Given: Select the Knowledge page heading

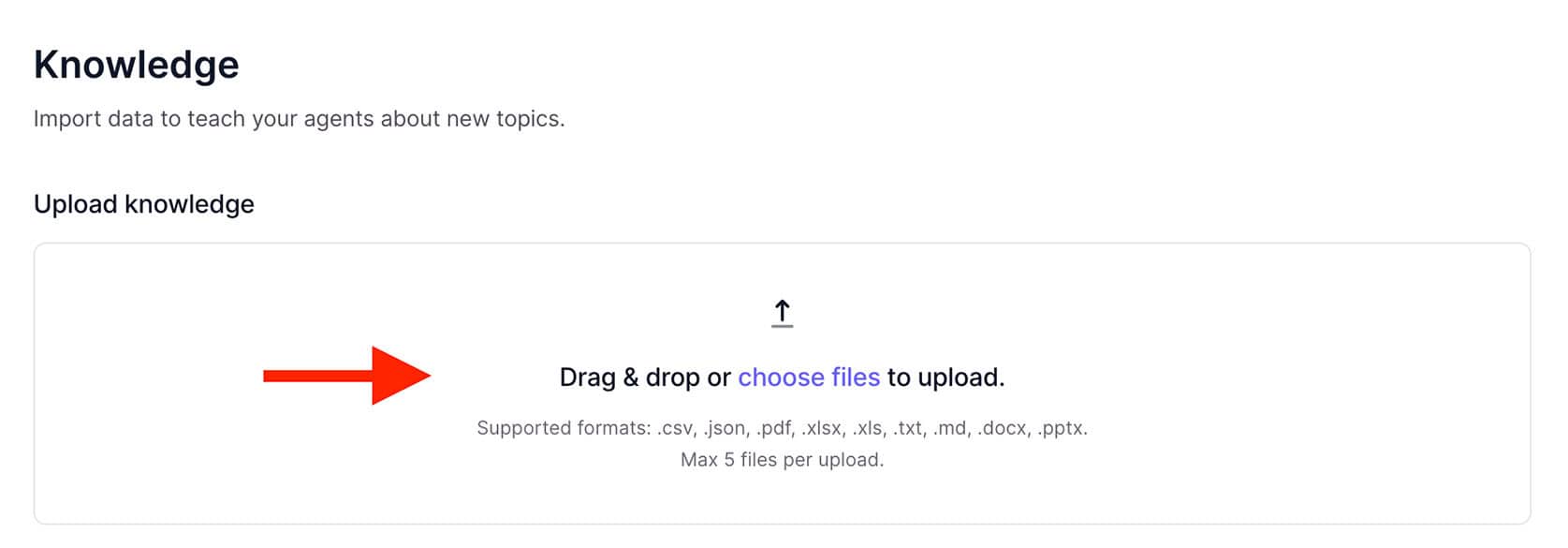Looking at the screenshot, I should [137, 65].
